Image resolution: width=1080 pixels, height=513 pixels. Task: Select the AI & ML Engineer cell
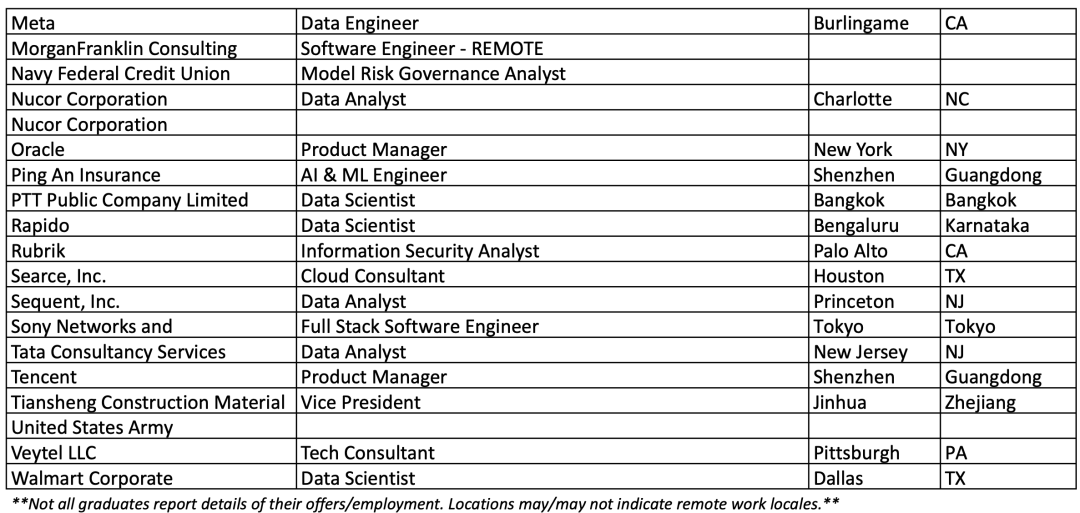point(552,174)
